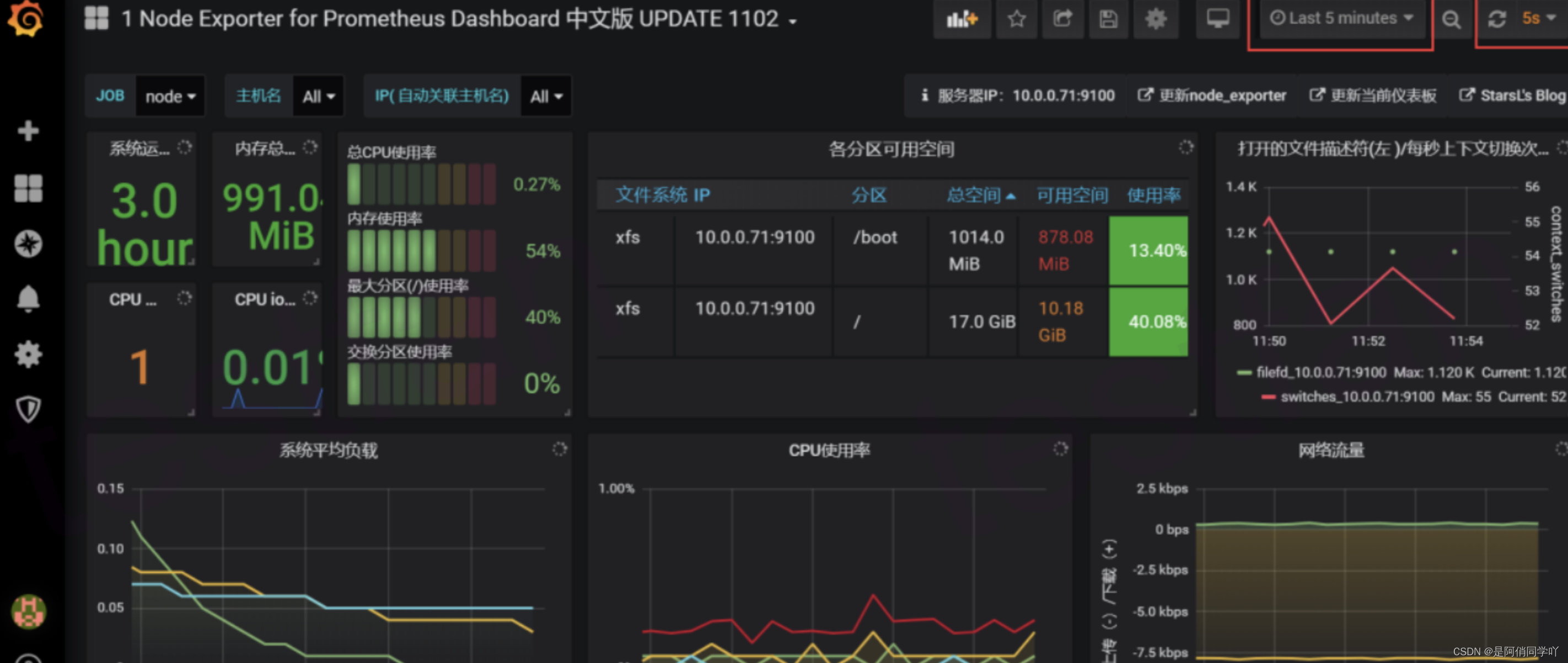Click loading spinner on CPU使用率 chart panel

pyautogui.click(x=1060, y=450)
